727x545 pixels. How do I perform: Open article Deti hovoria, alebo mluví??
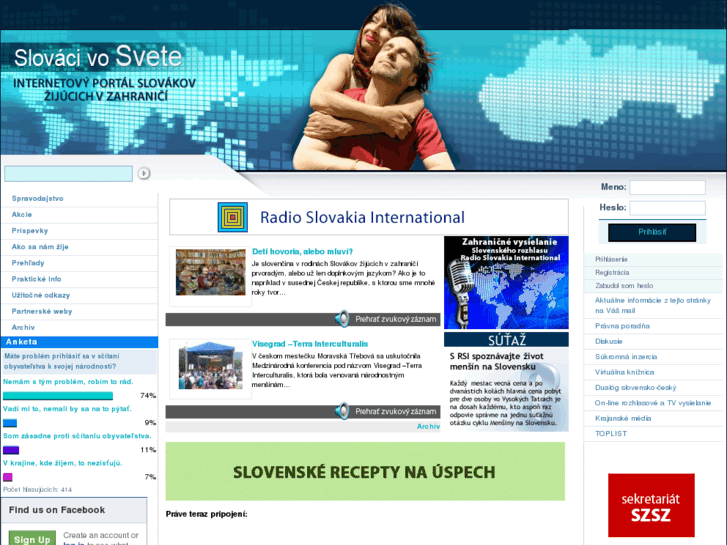click(302, 251)
